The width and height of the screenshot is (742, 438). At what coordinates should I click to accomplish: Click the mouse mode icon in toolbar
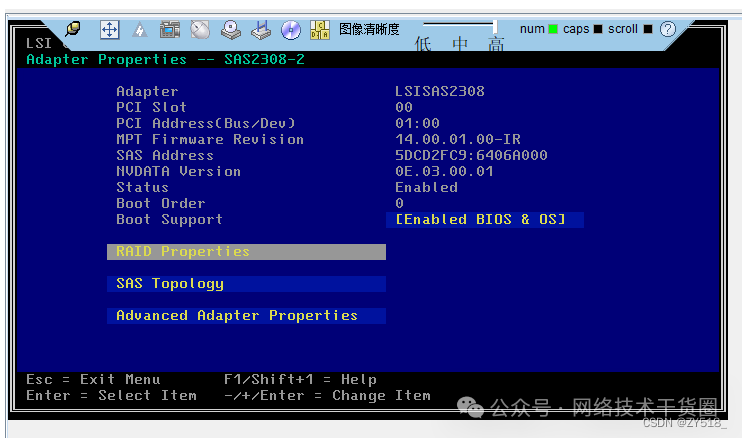pos(200,30)
